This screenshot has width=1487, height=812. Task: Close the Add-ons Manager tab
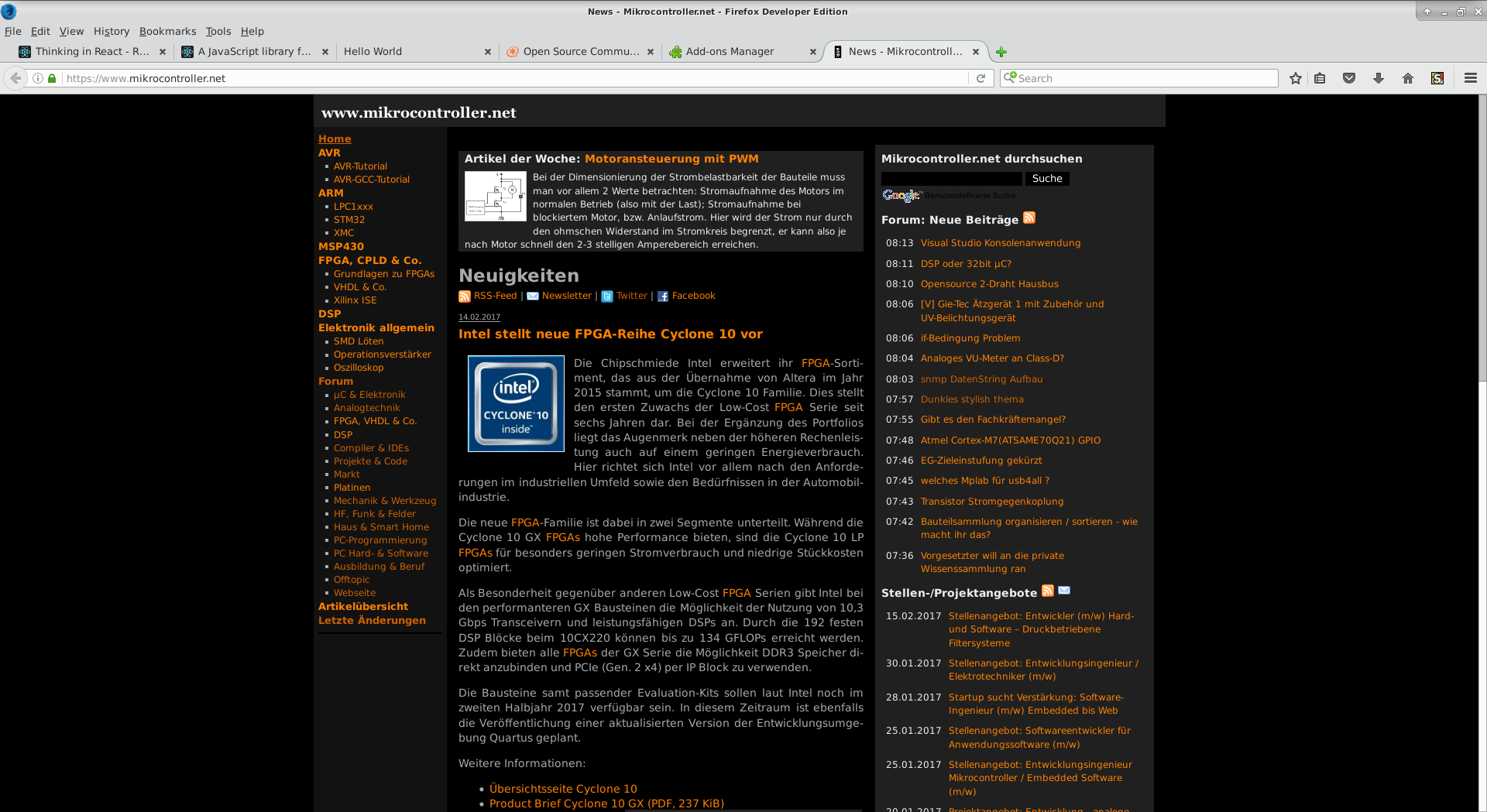[x=813, y=52]
